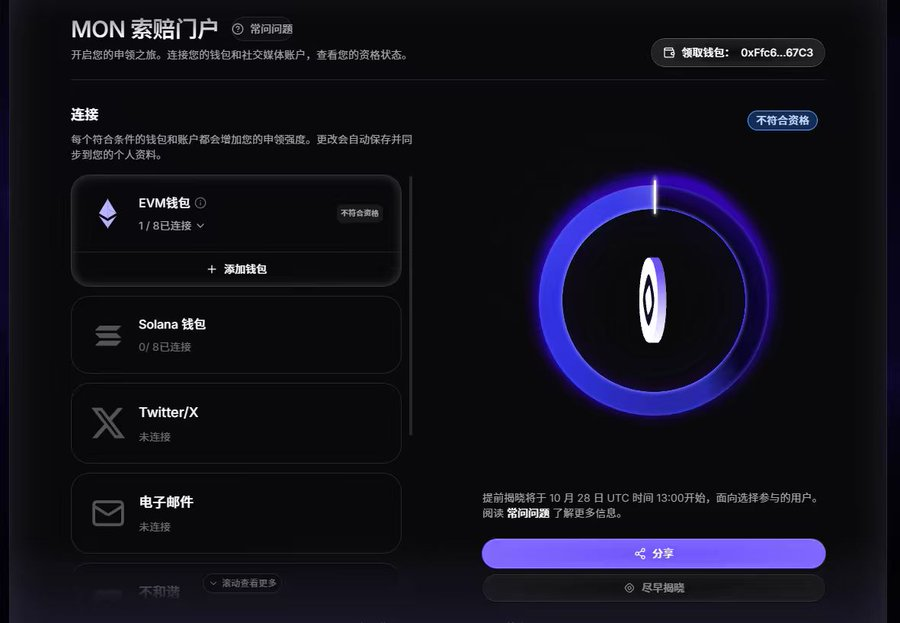Click the Solana wallet logo icon
The width and height of the screenshot is (900, 623).
point(108,336)
